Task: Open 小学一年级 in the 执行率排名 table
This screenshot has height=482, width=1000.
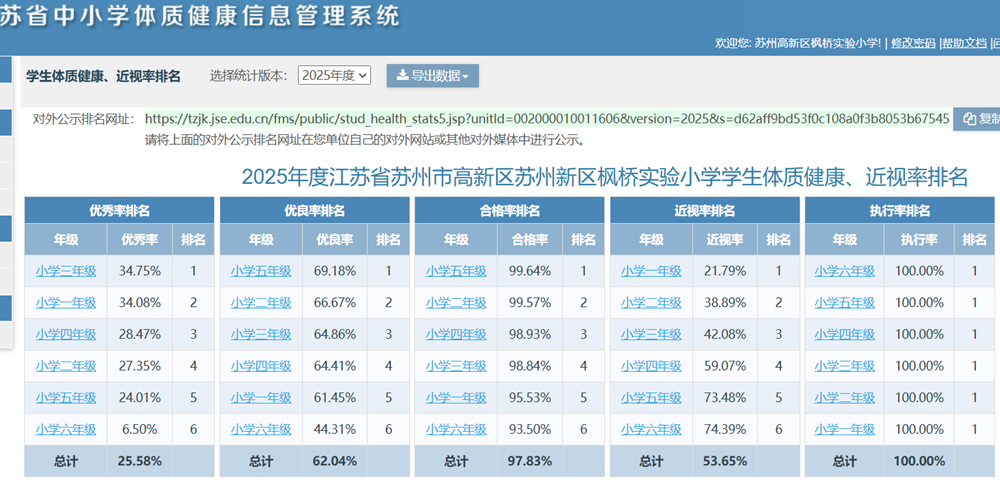Action: point(844,429)
